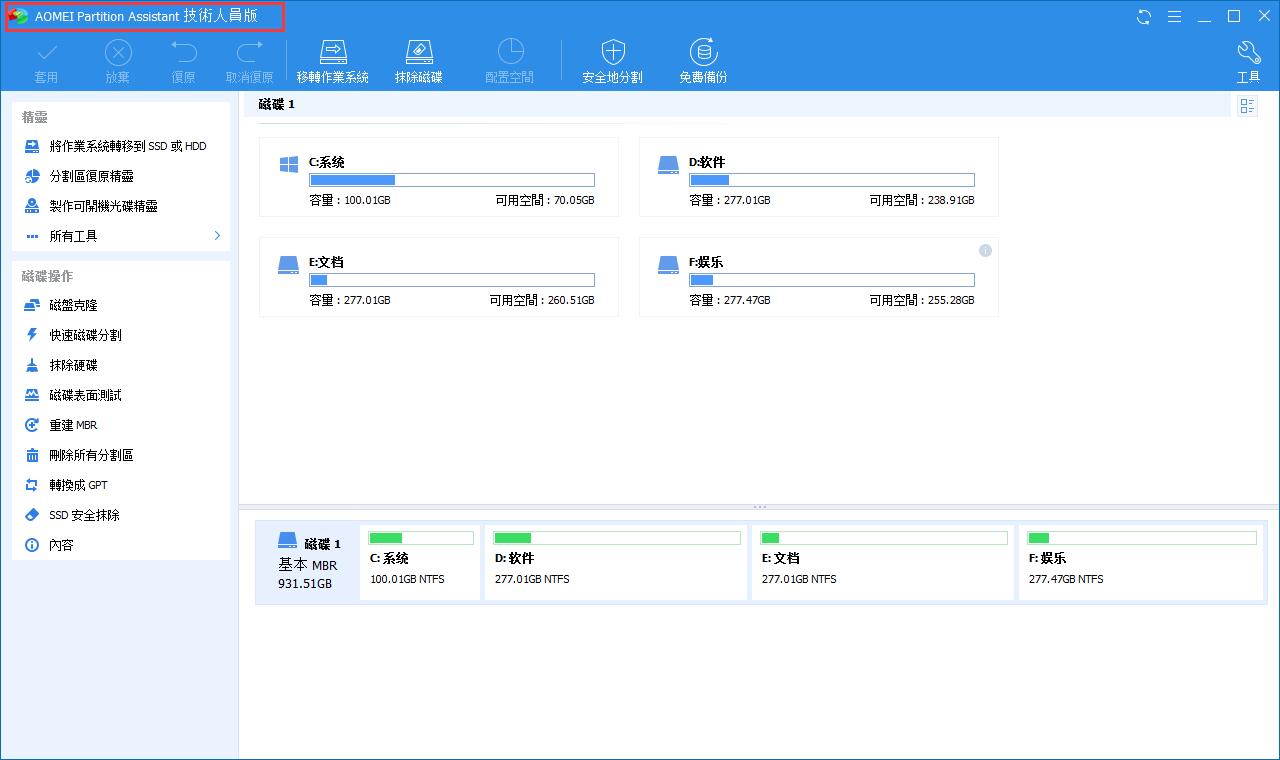Click the 放棄 (Discard) toolbar icon
This screenshot has height=760, width=1280.
click(x=118, y=52)
